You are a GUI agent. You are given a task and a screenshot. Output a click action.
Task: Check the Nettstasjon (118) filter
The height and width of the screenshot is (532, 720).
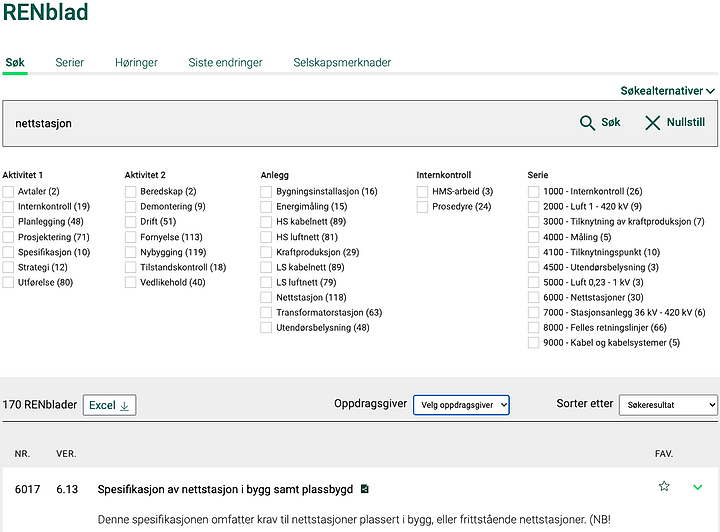(x=266, y=297)
